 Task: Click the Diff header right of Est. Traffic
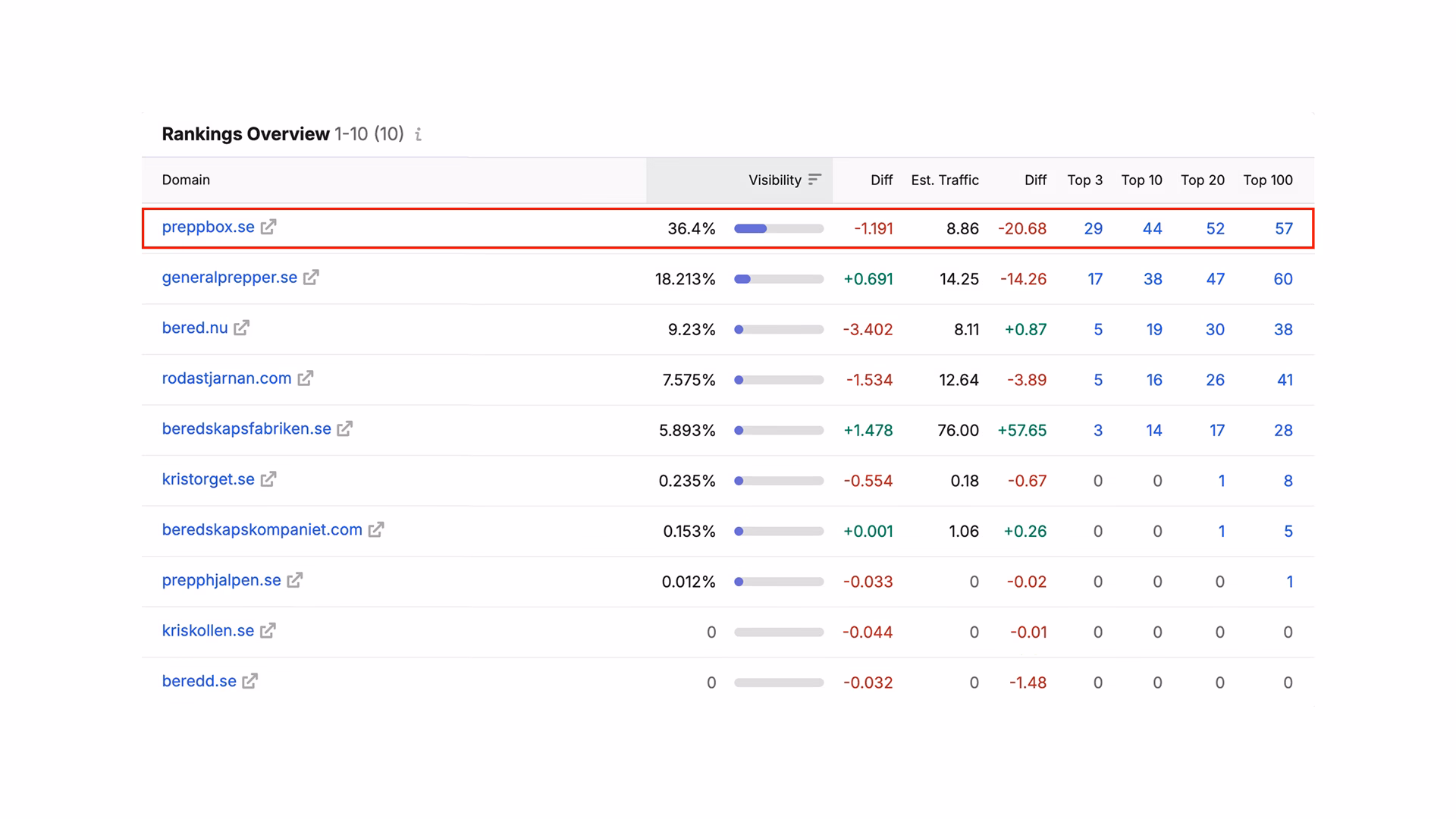tap(1035, 180)
